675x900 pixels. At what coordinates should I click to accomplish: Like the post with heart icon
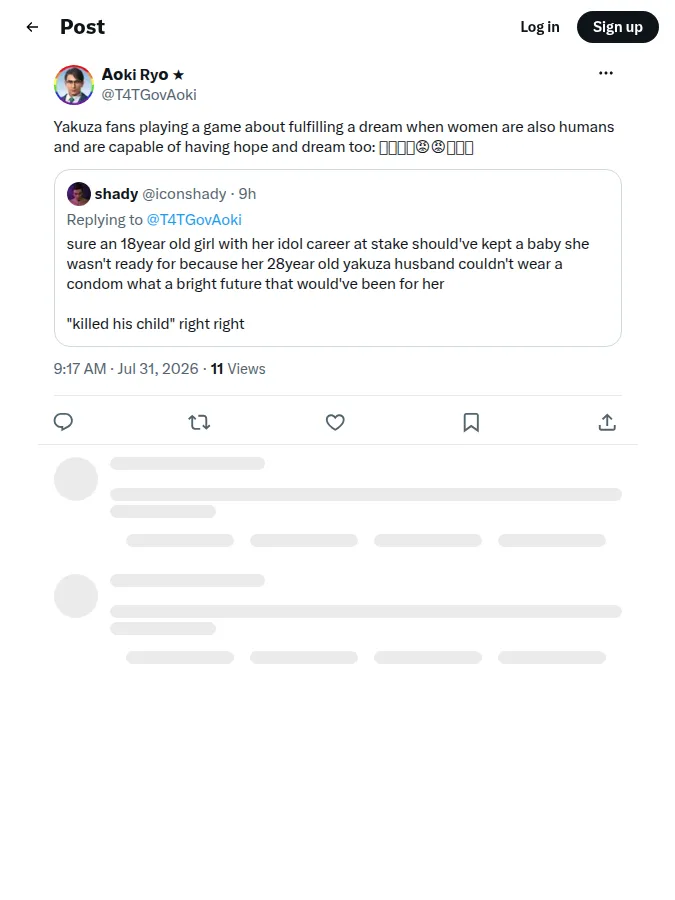point(335,422)
